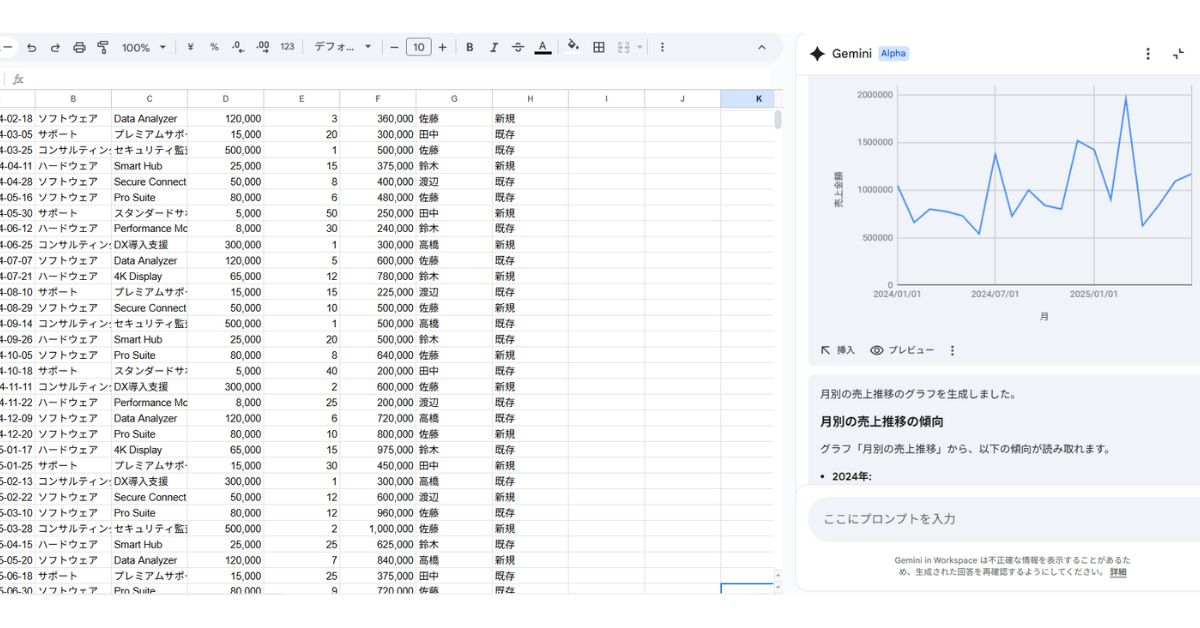
Task: Collapse the Gemini side panel
Action: tap(1178, 54)
